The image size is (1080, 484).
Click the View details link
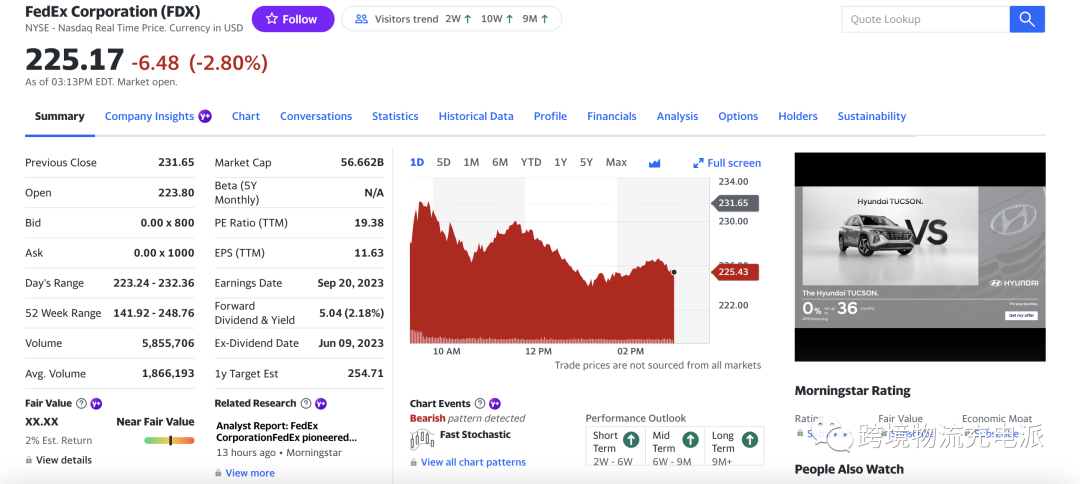[x=64, y=460]
